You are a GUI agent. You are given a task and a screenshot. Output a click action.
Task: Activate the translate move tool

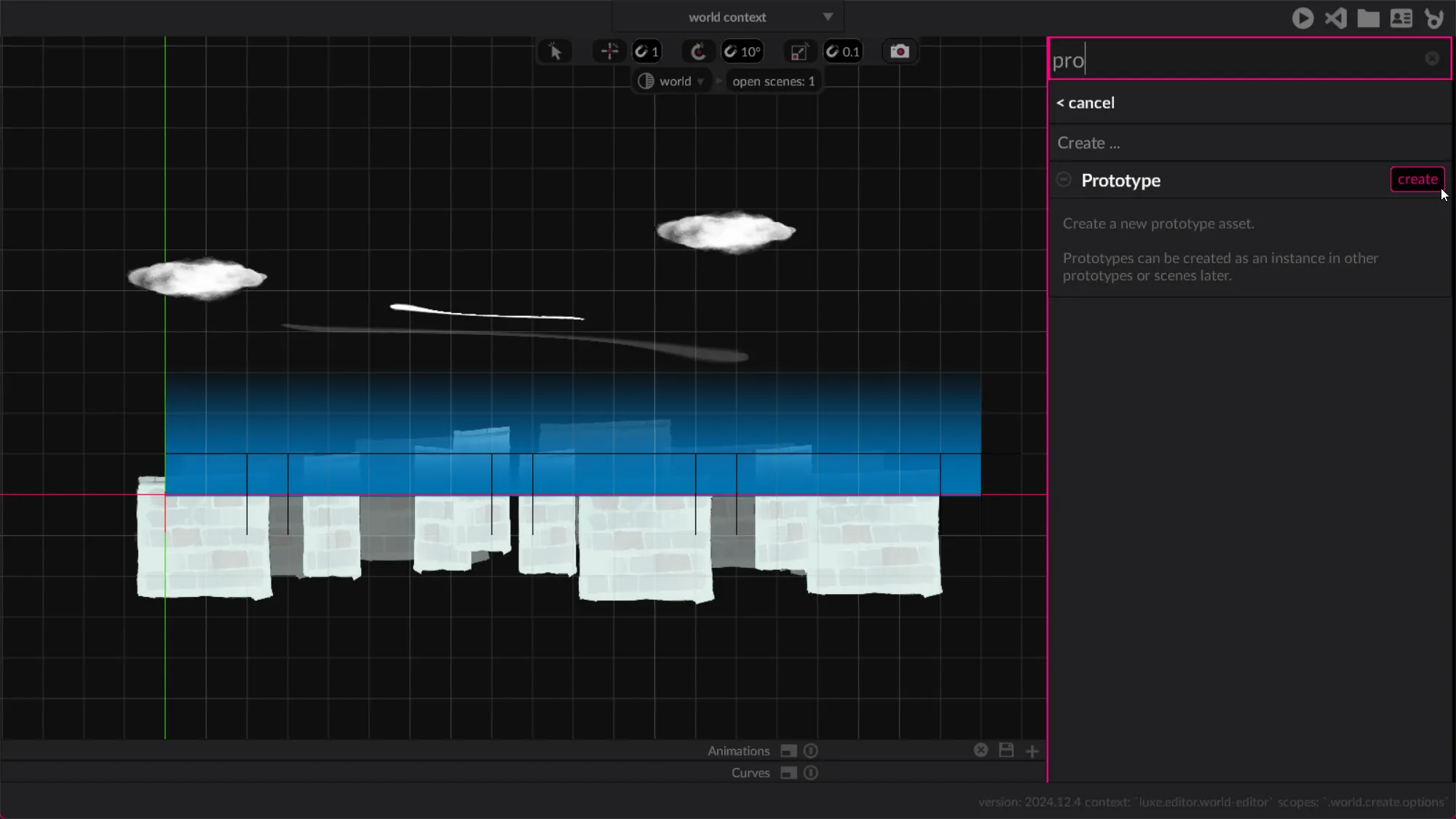(609, 52)
